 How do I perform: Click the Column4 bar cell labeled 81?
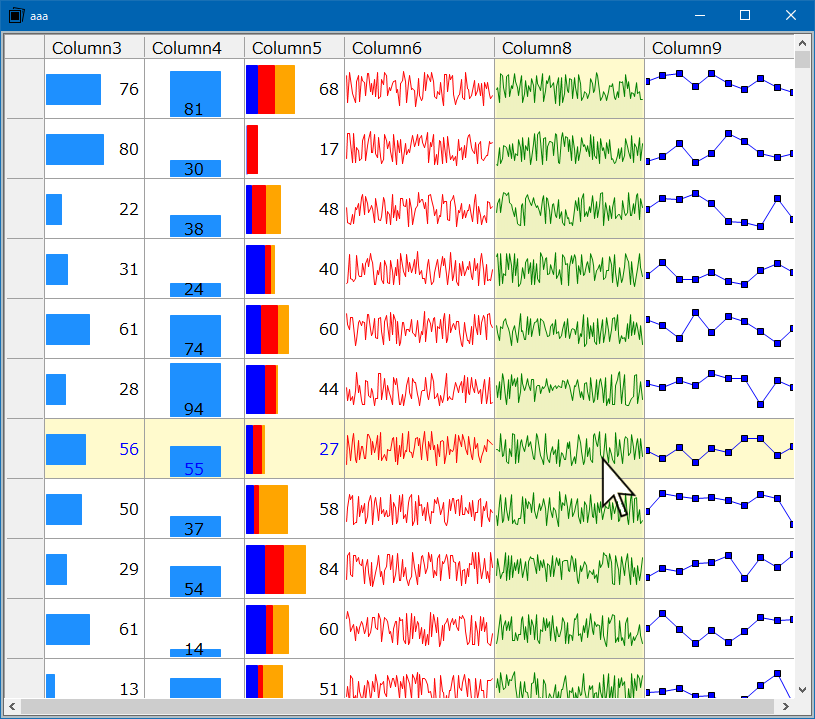[x=194, y=89]
